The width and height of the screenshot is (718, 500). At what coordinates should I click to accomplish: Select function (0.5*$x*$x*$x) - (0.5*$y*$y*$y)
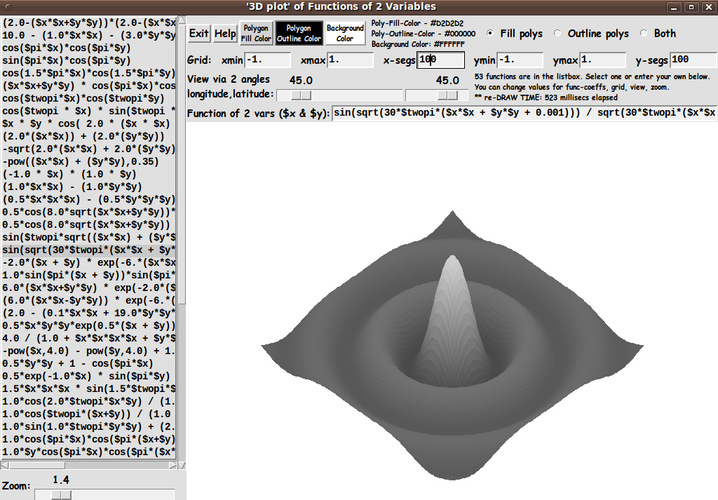(x=88, y=200)
